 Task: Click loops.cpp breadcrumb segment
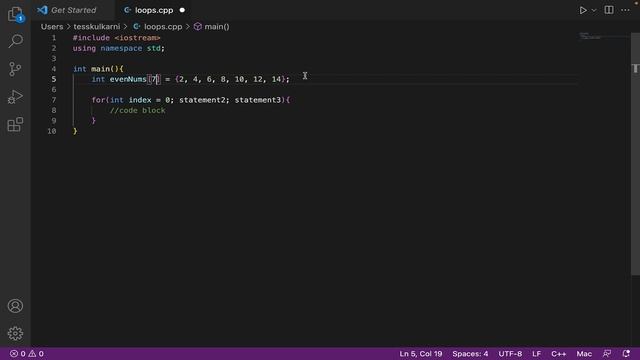(x=162, y=27)
